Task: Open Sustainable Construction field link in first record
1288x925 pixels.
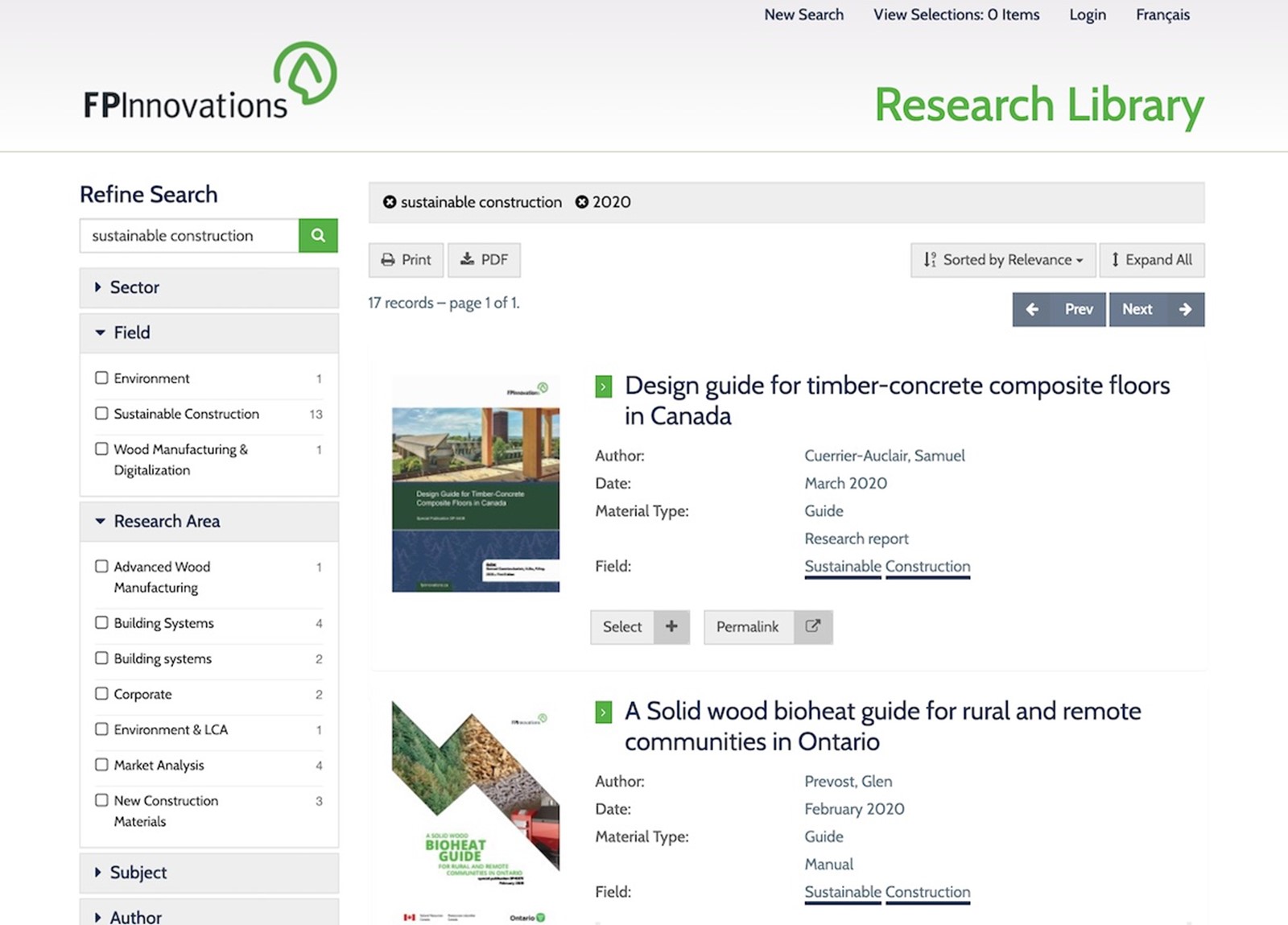Action: point(887,567)
